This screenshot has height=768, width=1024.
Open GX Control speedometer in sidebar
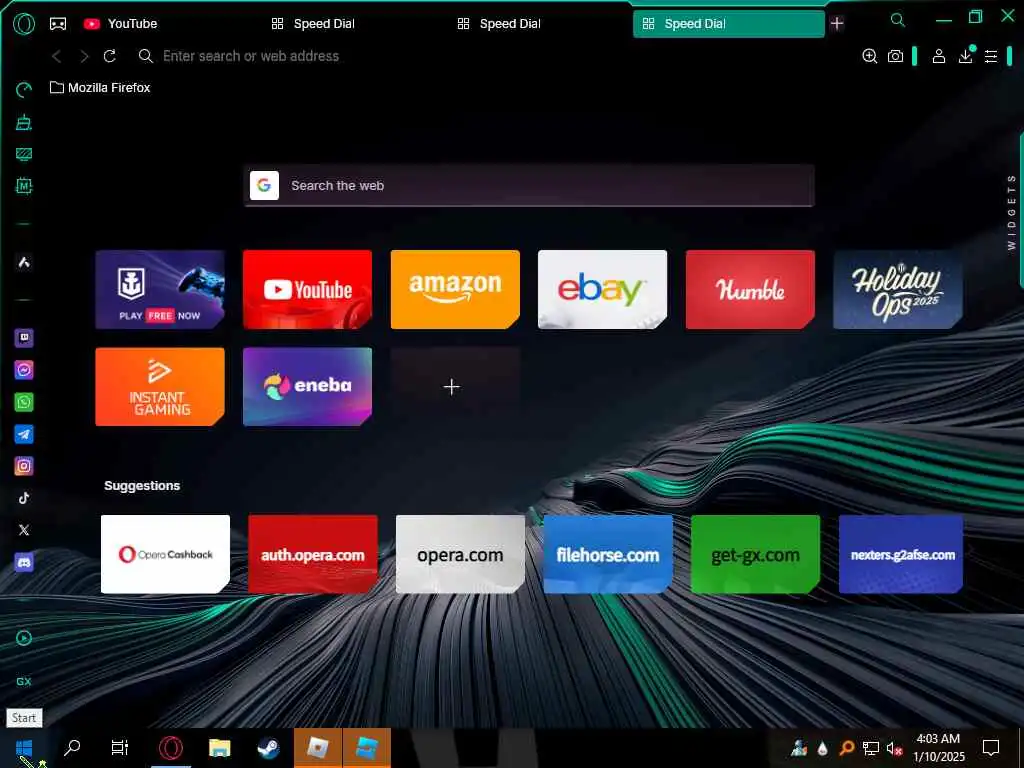point(24,90)
